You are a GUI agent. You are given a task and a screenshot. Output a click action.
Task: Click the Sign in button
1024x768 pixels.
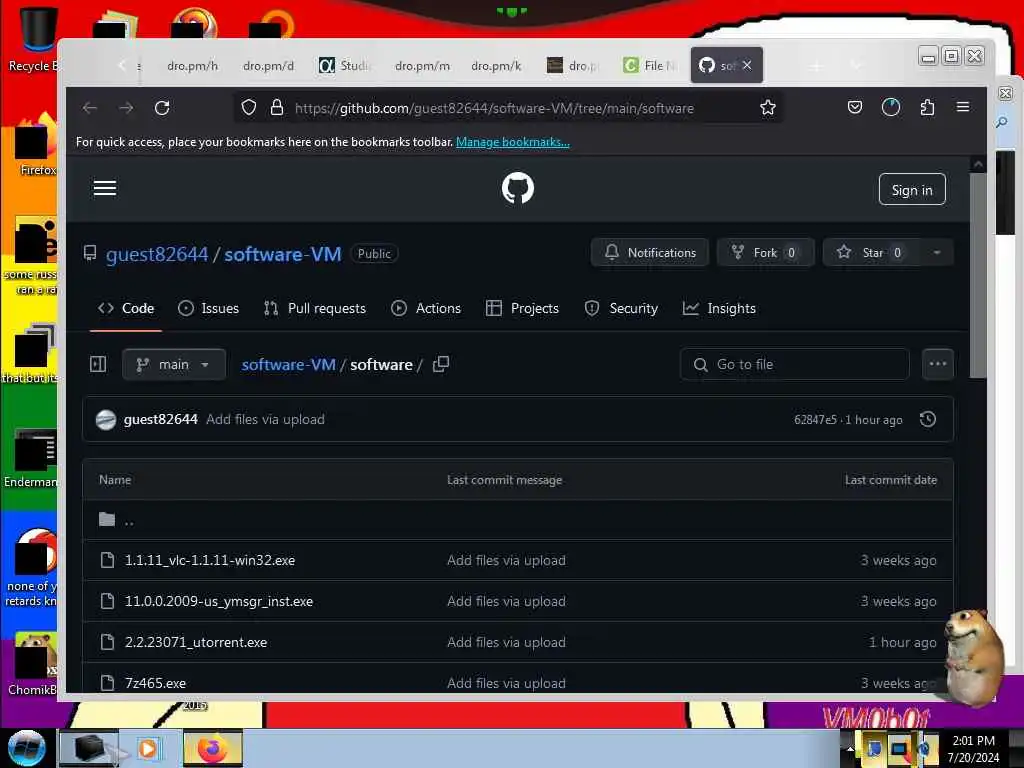pos(912,189)
